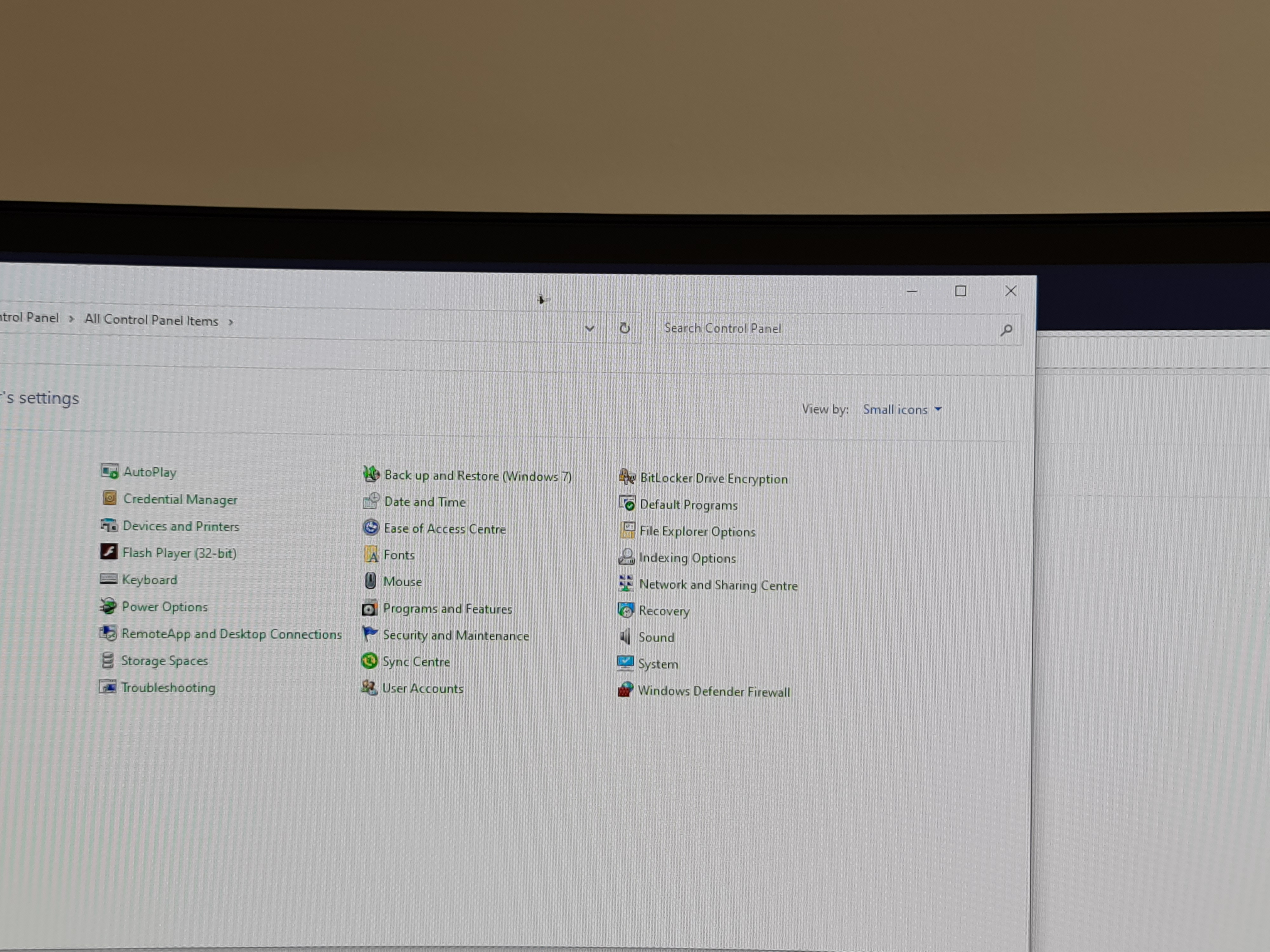The image size is (1270, 952).
Task: Click the search magnifier icon
Action: tap(1006, 330)
